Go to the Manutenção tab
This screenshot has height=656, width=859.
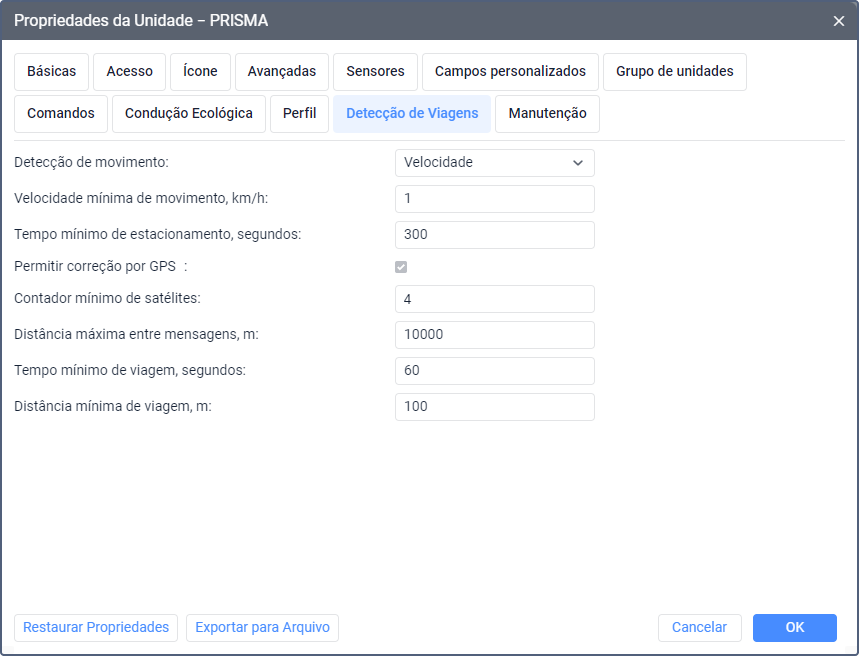(x=547, y=114)
